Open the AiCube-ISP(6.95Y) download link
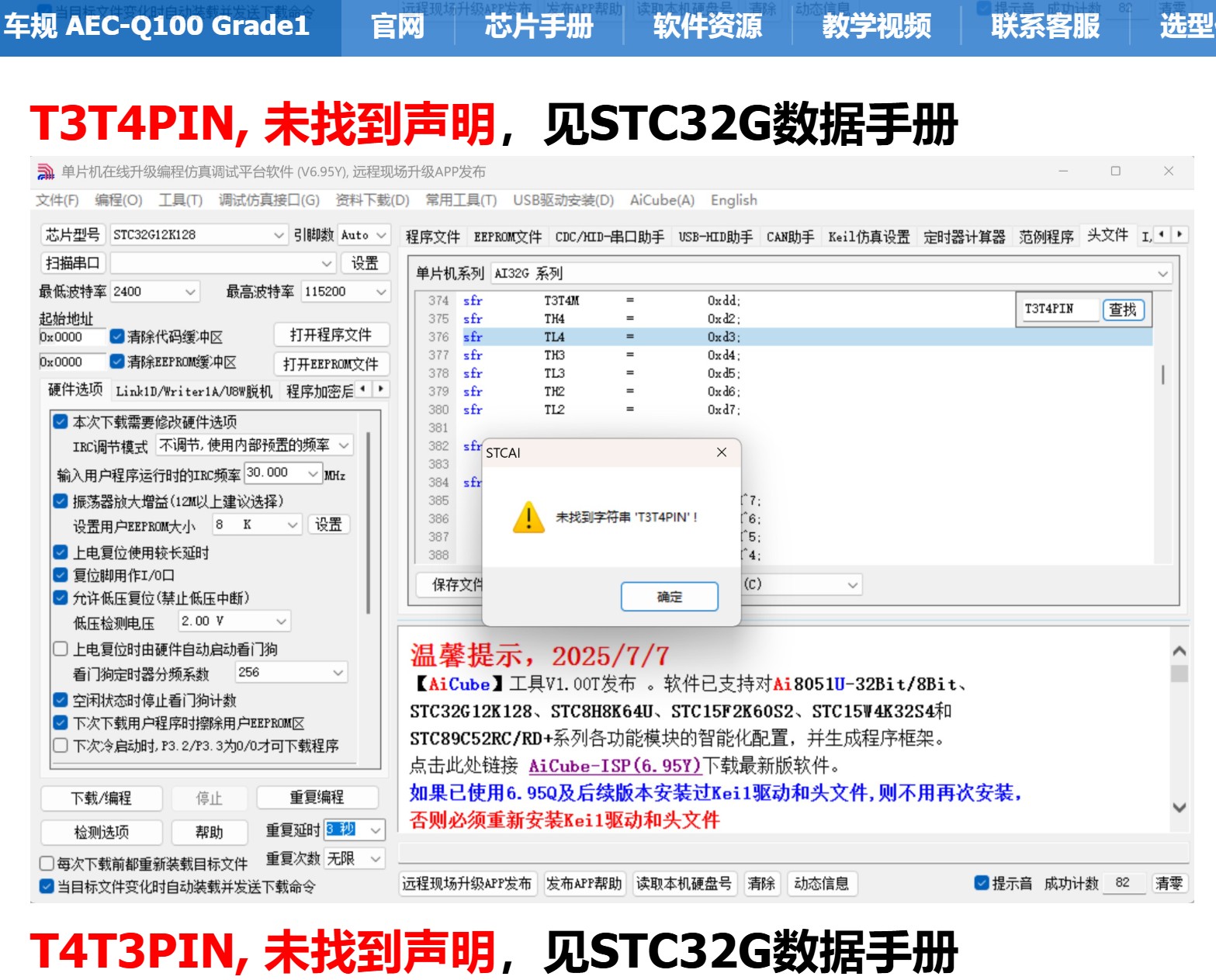This screenshot has height=980, width=1216. coord(615,766)
